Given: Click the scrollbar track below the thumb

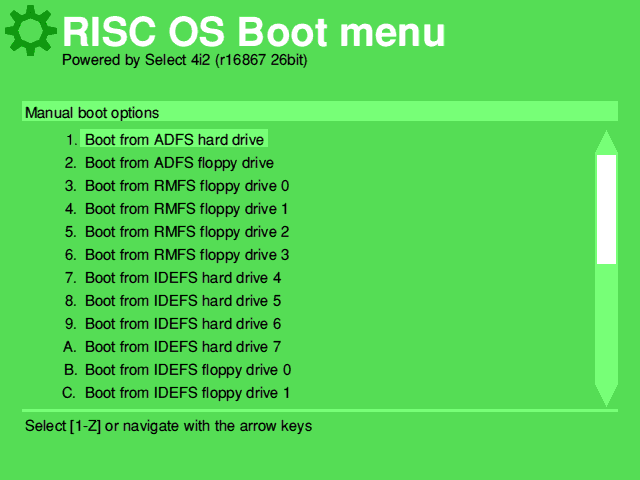Looking at the screenshot, I should pyautogui.click(x=606, y=324).
